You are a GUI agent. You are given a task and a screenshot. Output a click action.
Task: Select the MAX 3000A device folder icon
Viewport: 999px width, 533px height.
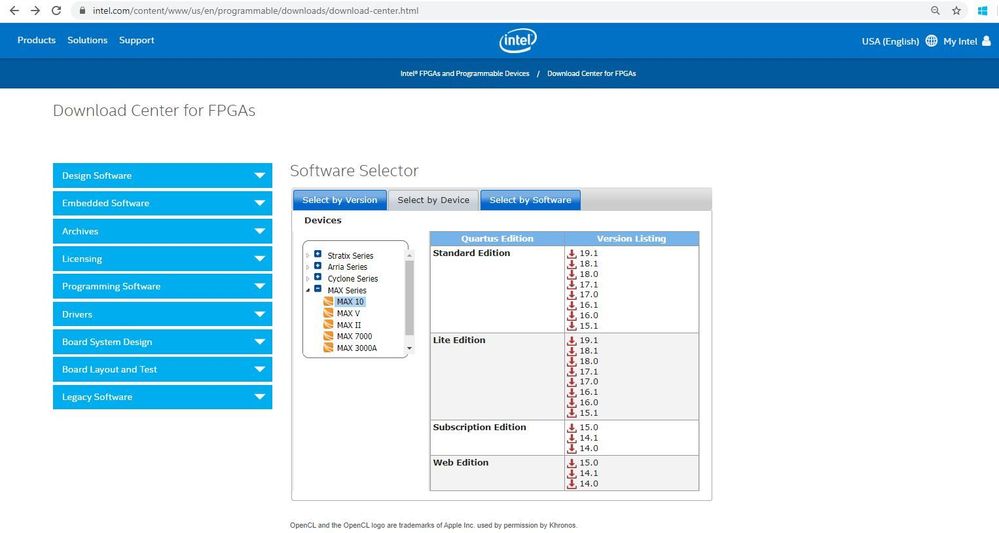(x=328, y=348)
